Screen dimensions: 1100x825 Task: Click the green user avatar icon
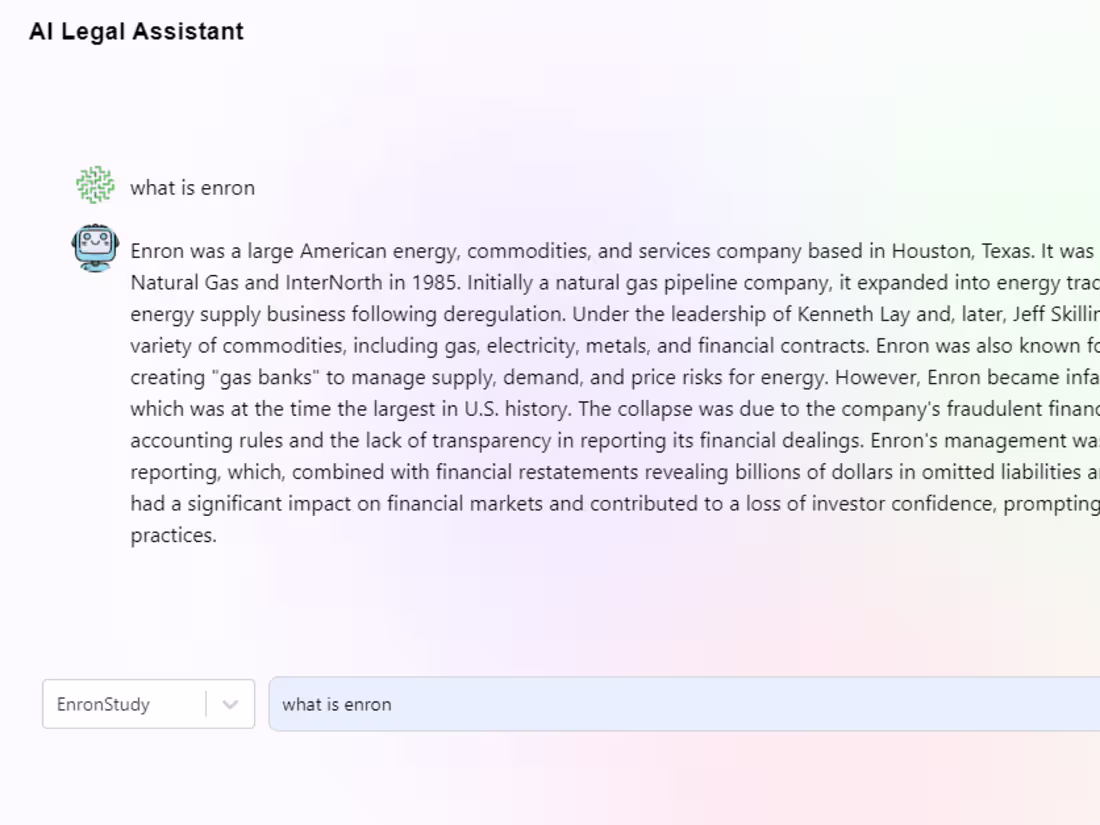(96, 186)
